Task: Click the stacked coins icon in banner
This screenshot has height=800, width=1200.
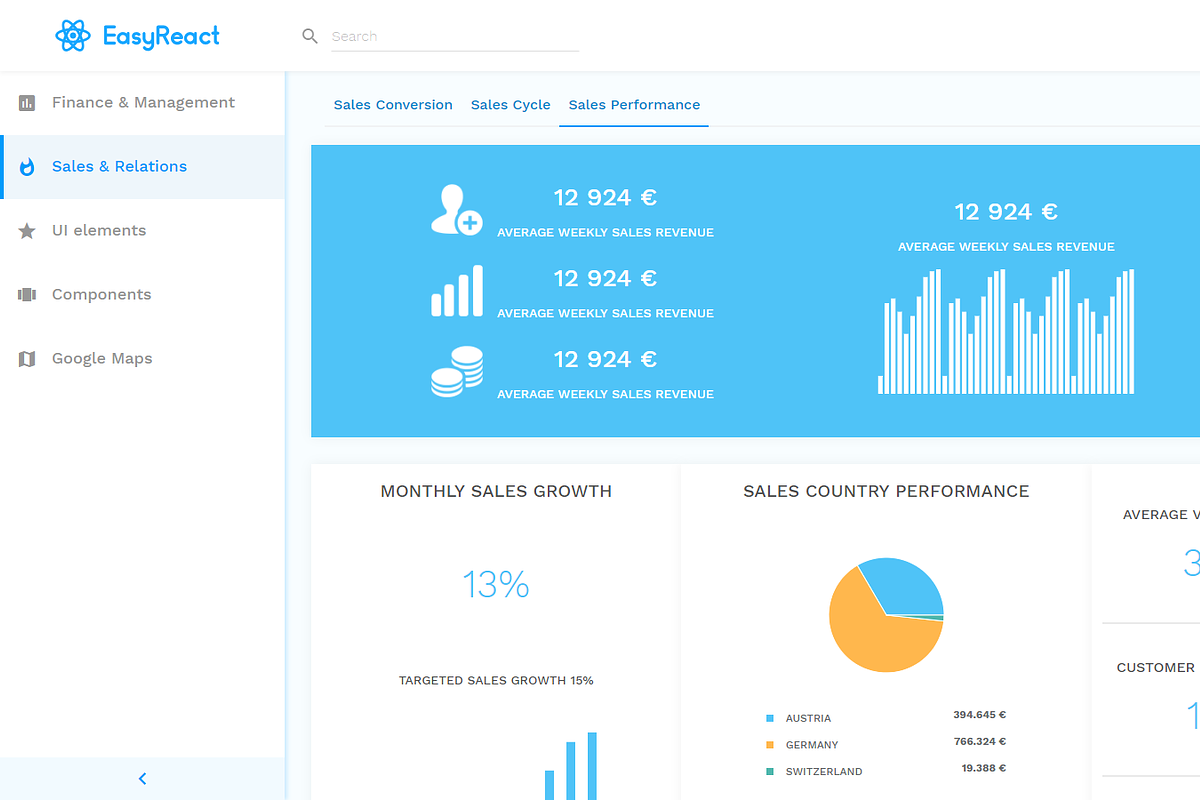Action: [x=457, y=372]
